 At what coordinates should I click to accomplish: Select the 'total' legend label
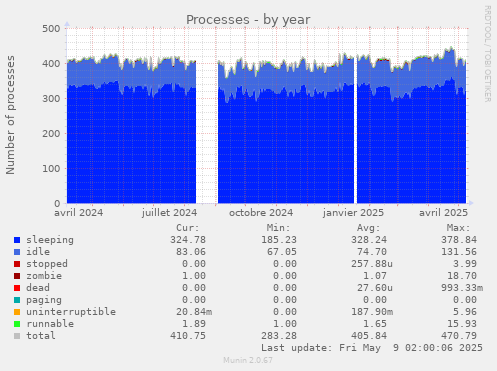point(41,336)
